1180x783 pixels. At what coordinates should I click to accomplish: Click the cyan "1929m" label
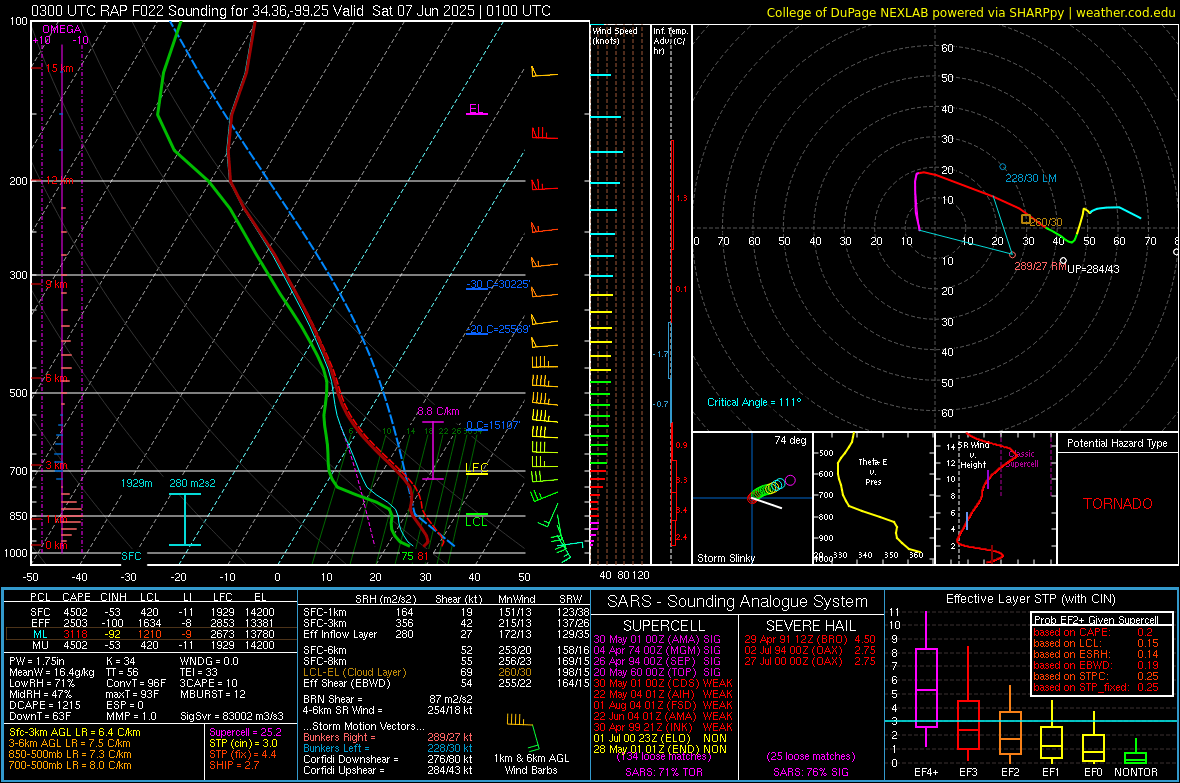[x=136, y=483]
